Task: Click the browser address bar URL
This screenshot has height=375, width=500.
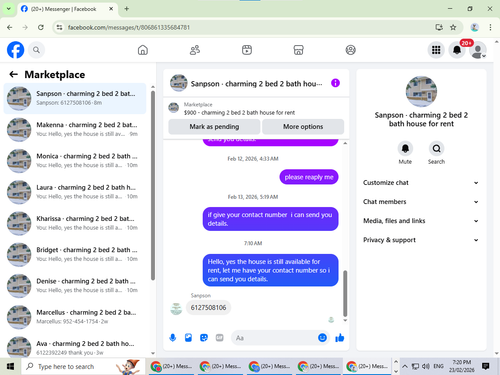Action: (129, 27)
